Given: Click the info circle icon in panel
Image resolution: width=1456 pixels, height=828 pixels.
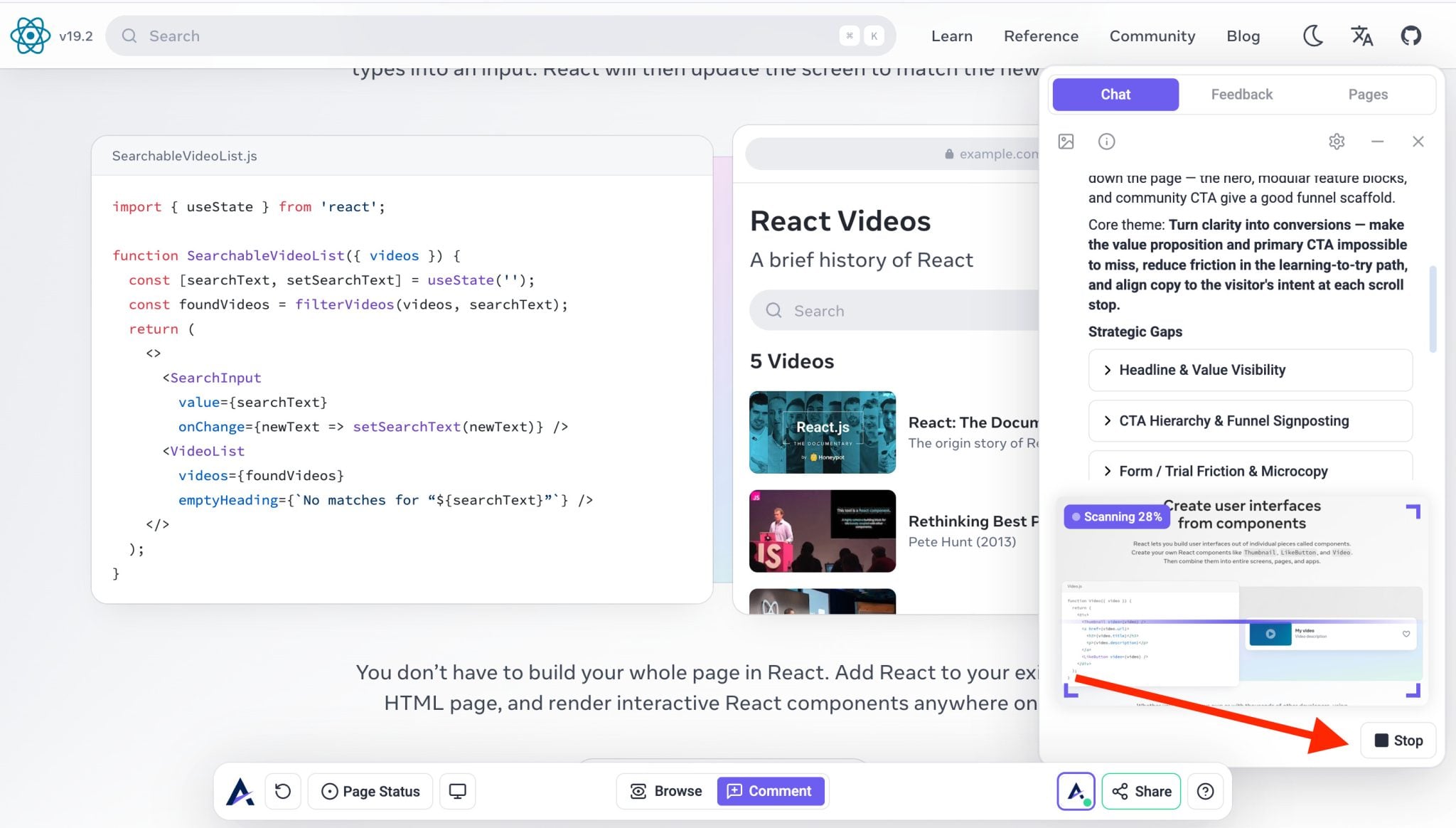Looking at the screenshot, I should 1106,142.
